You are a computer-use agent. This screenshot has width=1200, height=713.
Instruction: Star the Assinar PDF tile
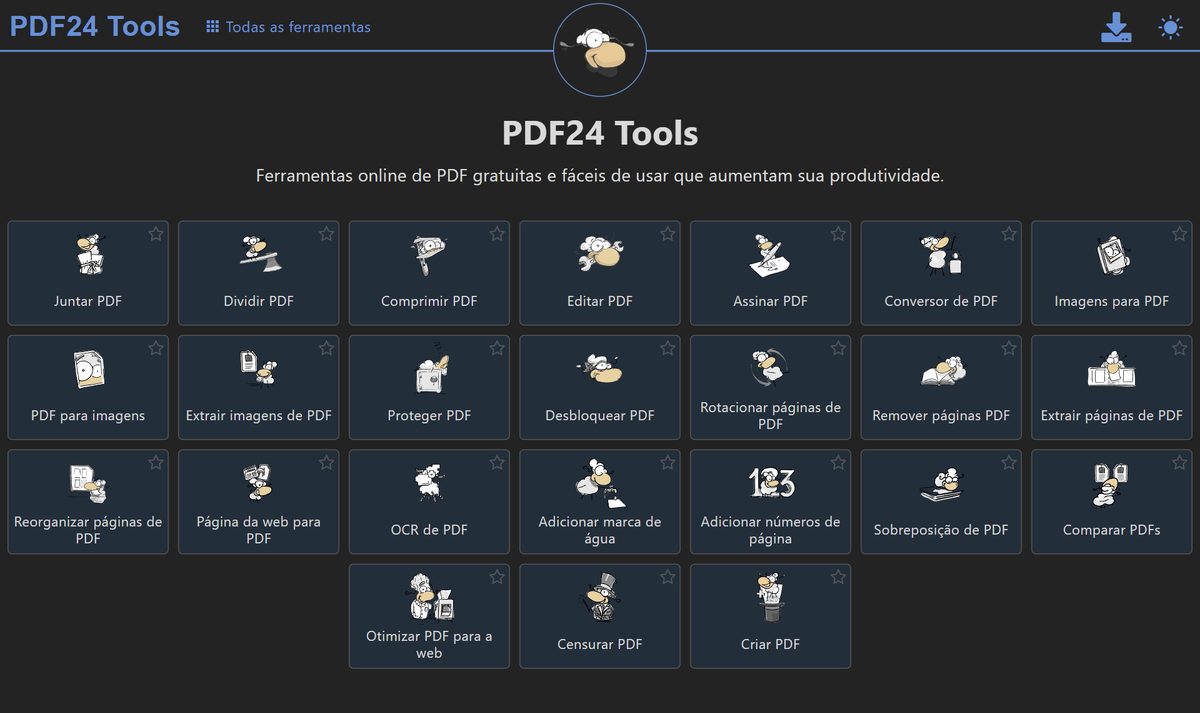[838, 234]
